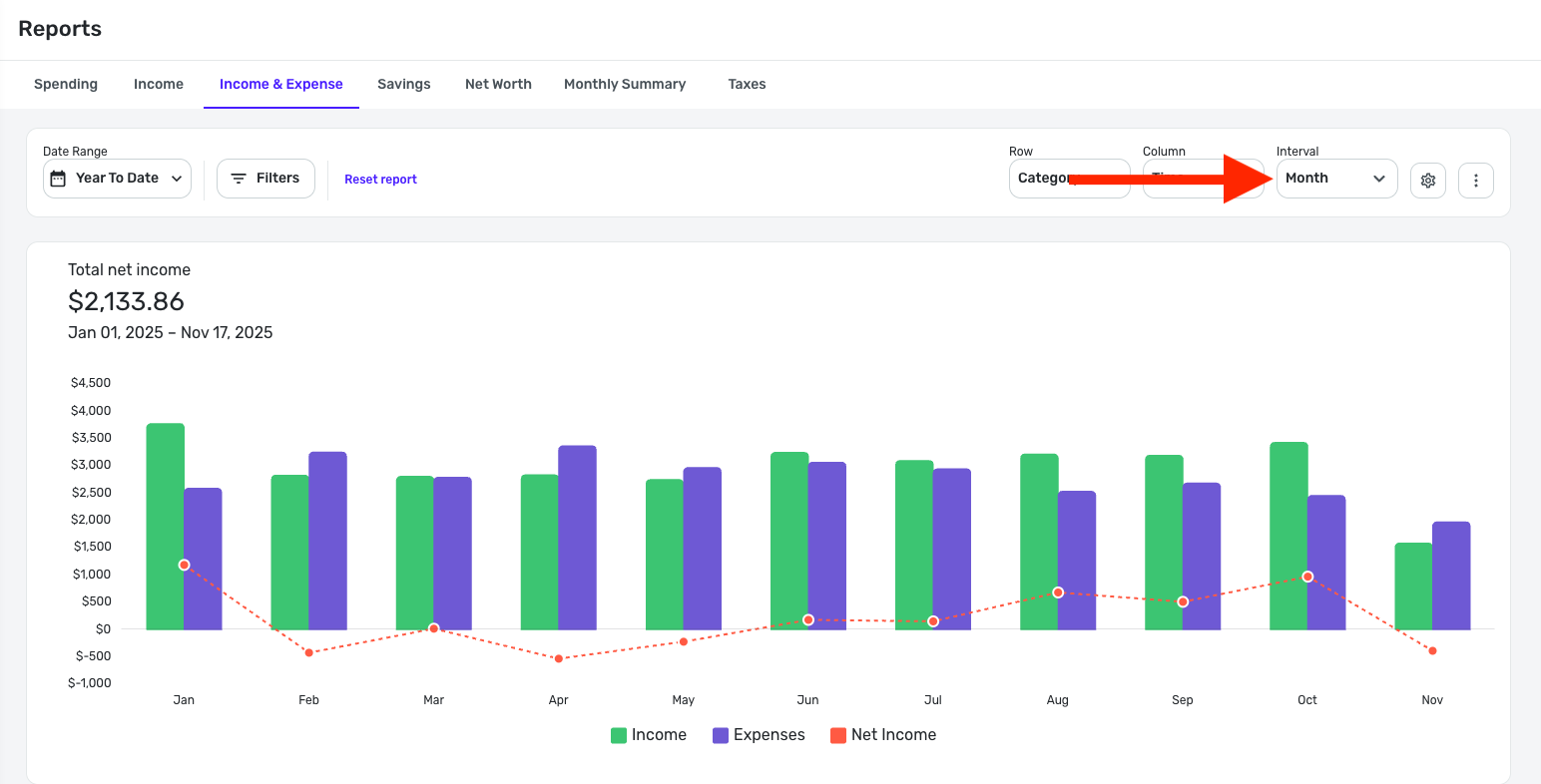Toggle Expenses series in chart legend
The width and height of the screenshot is (1541, 784).
click(x=769, y=735)
